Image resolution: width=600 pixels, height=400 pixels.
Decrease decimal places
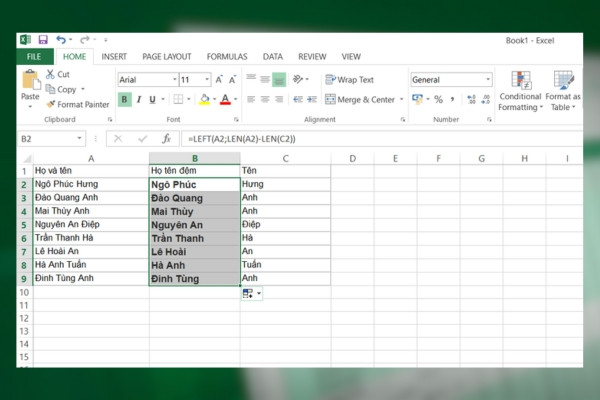(x=486, y=100)
